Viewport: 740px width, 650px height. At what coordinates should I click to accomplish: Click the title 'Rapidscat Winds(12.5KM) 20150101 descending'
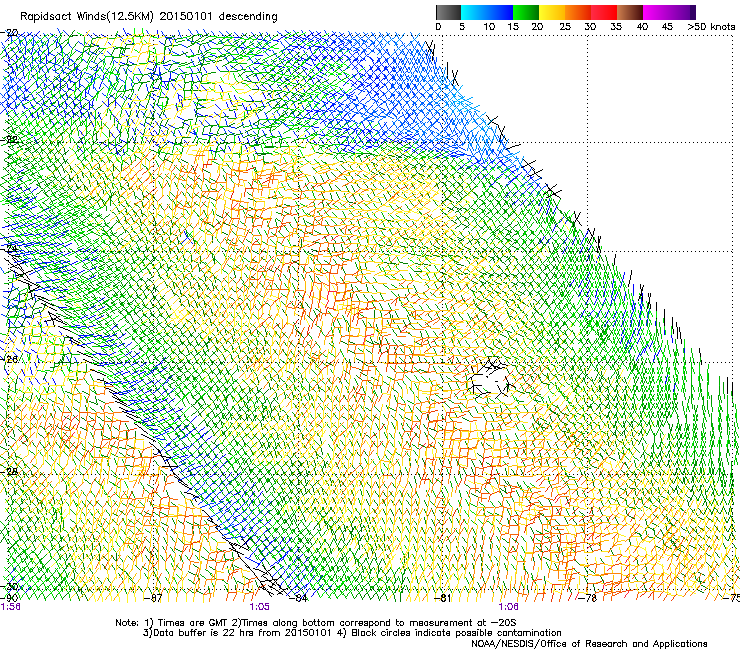tap(149, 16)
